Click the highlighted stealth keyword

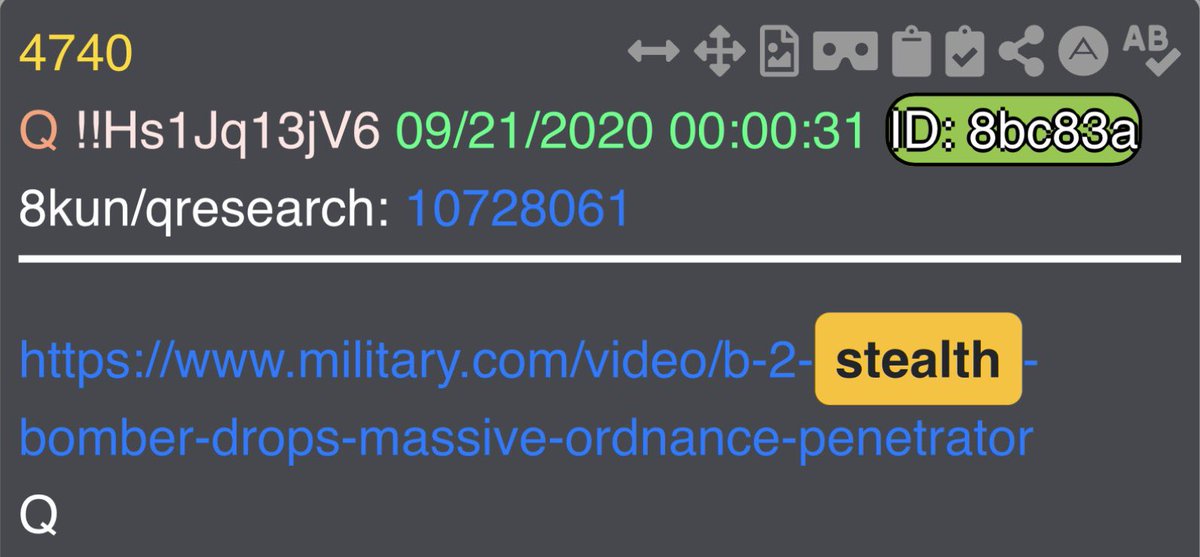pyautogui.click(x=918, y=359)
